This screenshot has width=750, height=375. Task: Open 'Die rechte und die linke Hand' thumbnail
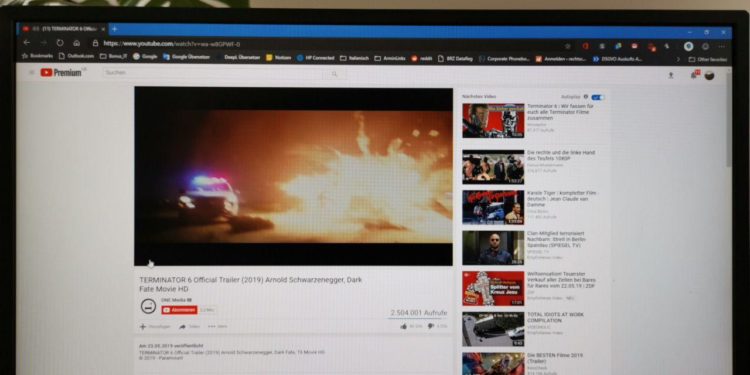point(493,167)
